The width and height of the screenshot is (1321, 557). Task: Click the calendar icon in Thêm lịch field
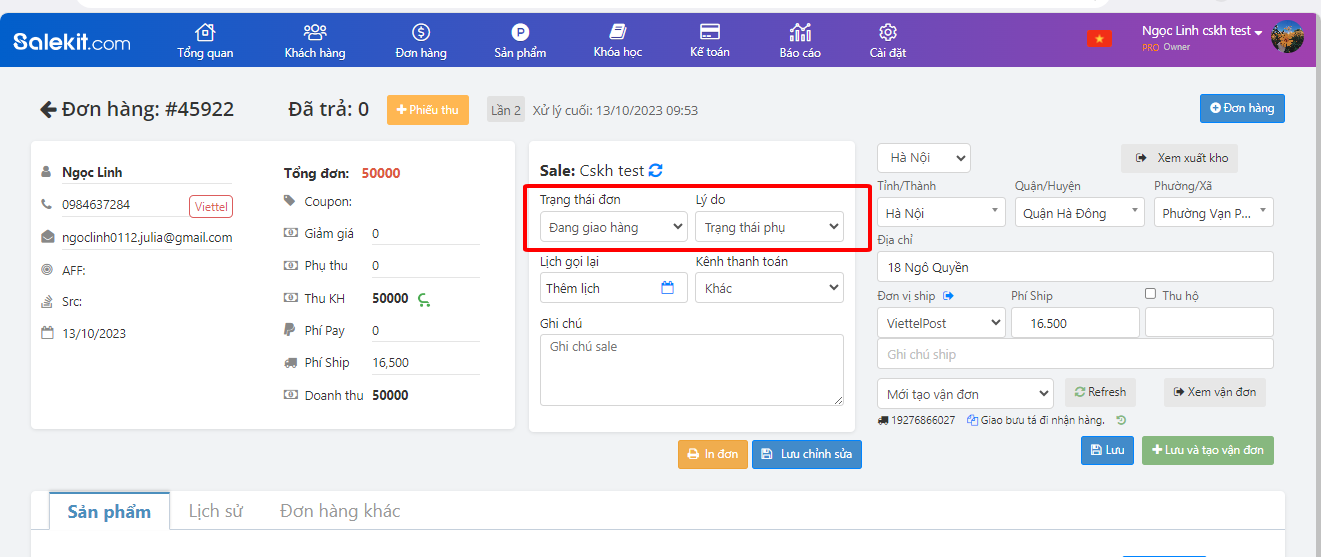[668, 288]
